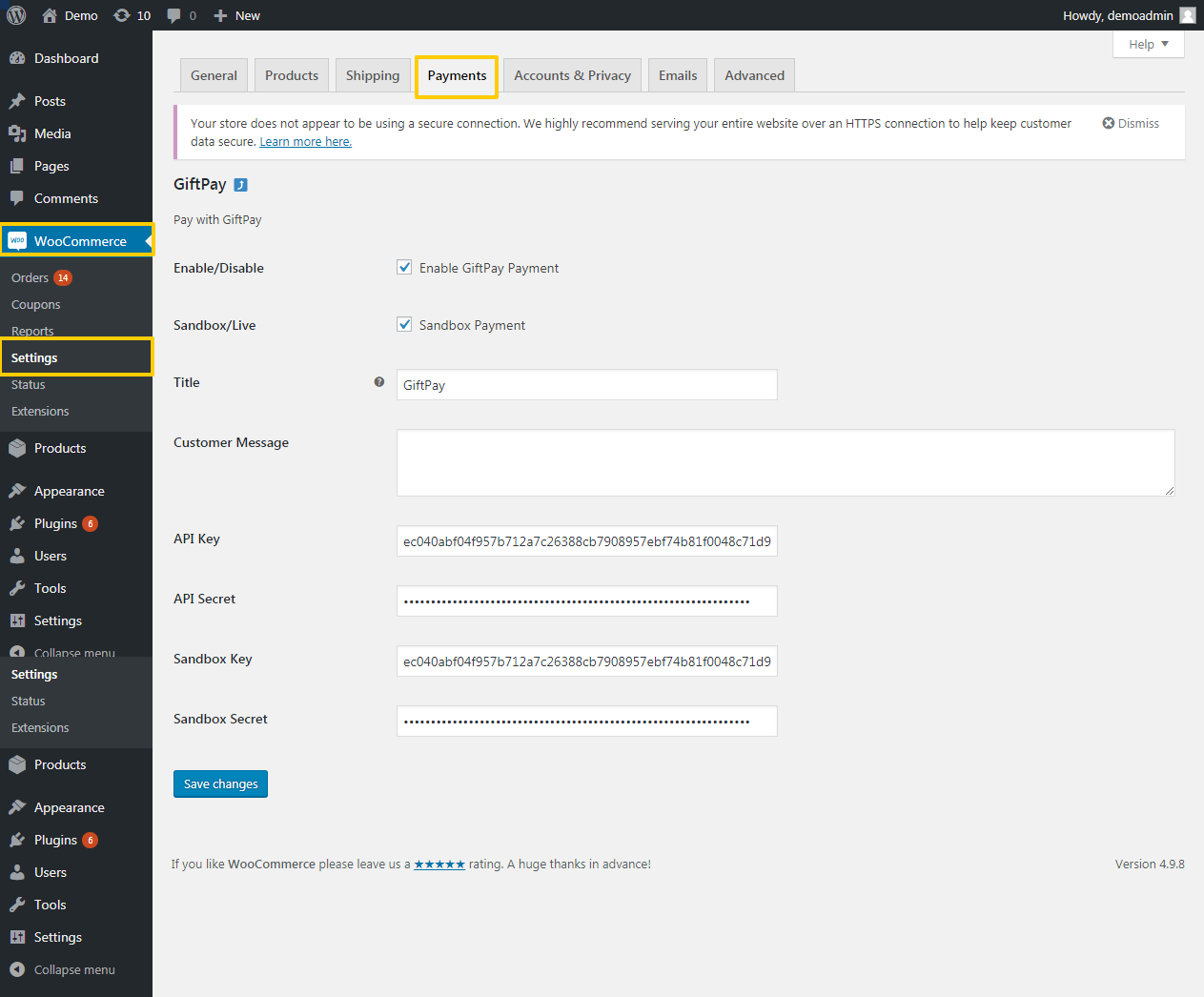Click the 'Enable/Disable' row label
Image resolution: width=1204 pixels, height=997 pixels.
[x=218, y=268]
